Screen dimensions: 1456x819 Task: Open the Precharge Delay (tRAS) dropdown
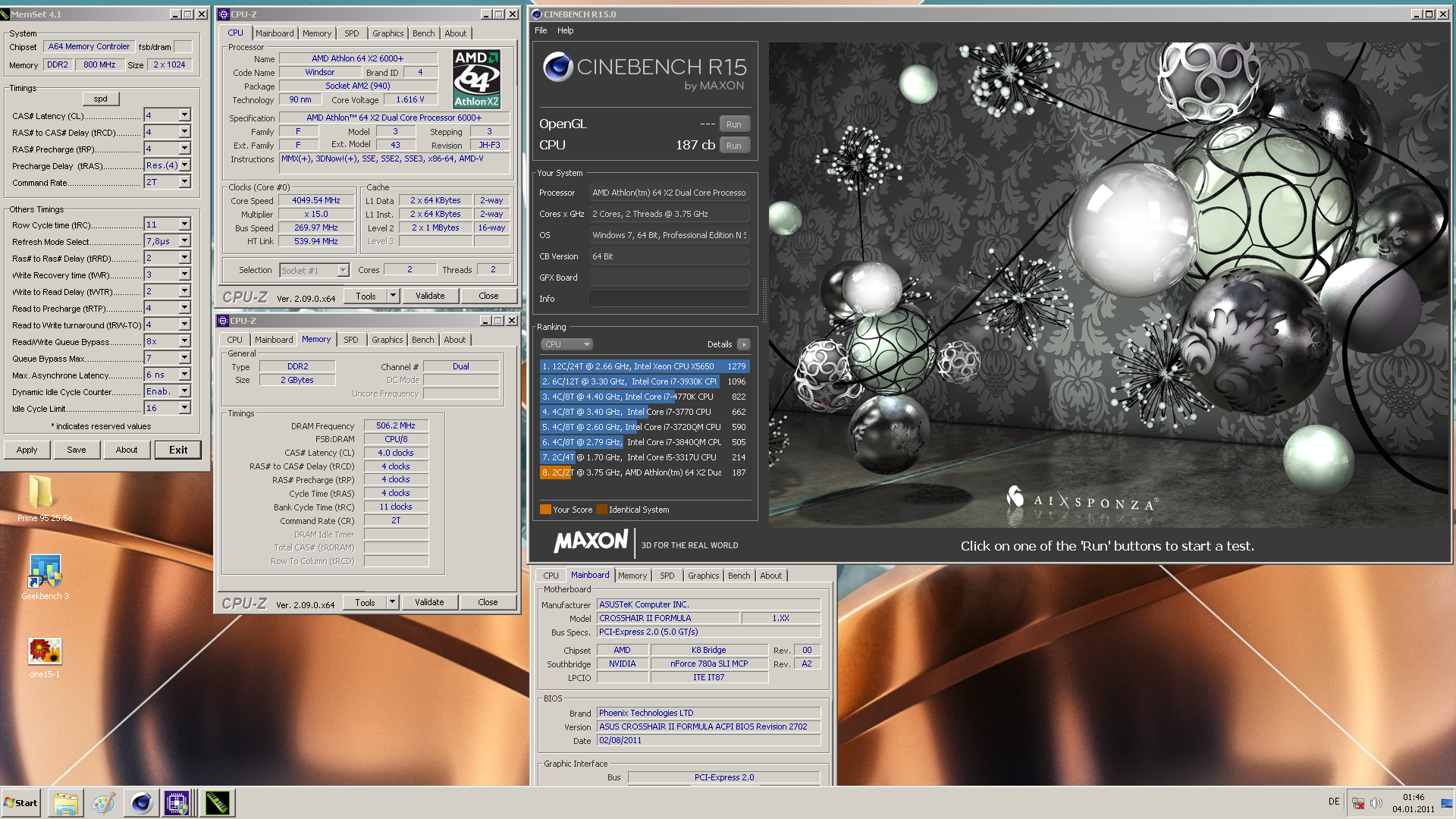tap(184, 165)
